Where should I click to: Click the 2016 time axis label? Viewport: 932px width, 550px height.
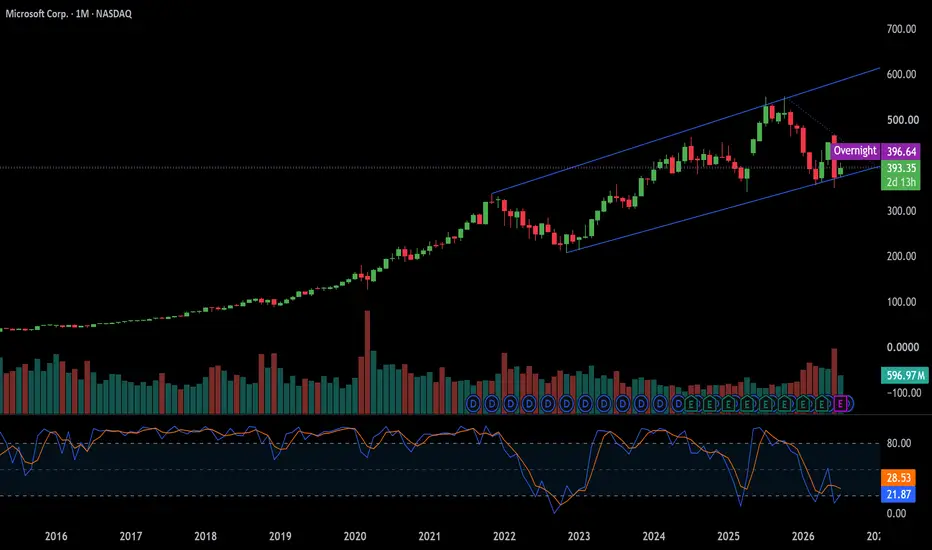(56, 536)
